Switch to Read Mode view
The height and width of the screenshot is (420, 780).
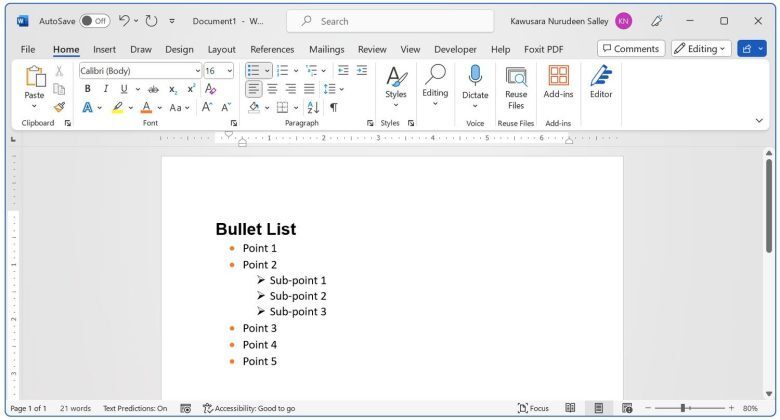coord(570,408)
